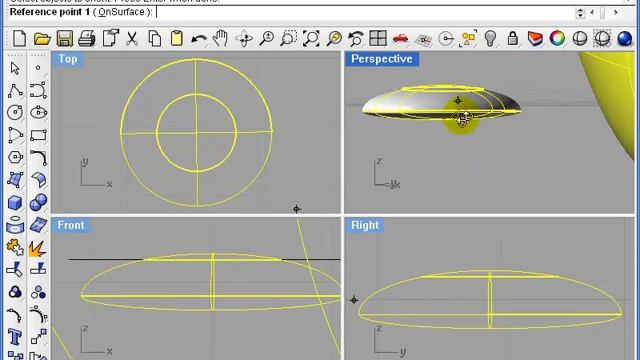The height and width of the screenshot is (360, 640).
Task: Copy objects with the Copy icon
Action: click(x=154, y=39)
